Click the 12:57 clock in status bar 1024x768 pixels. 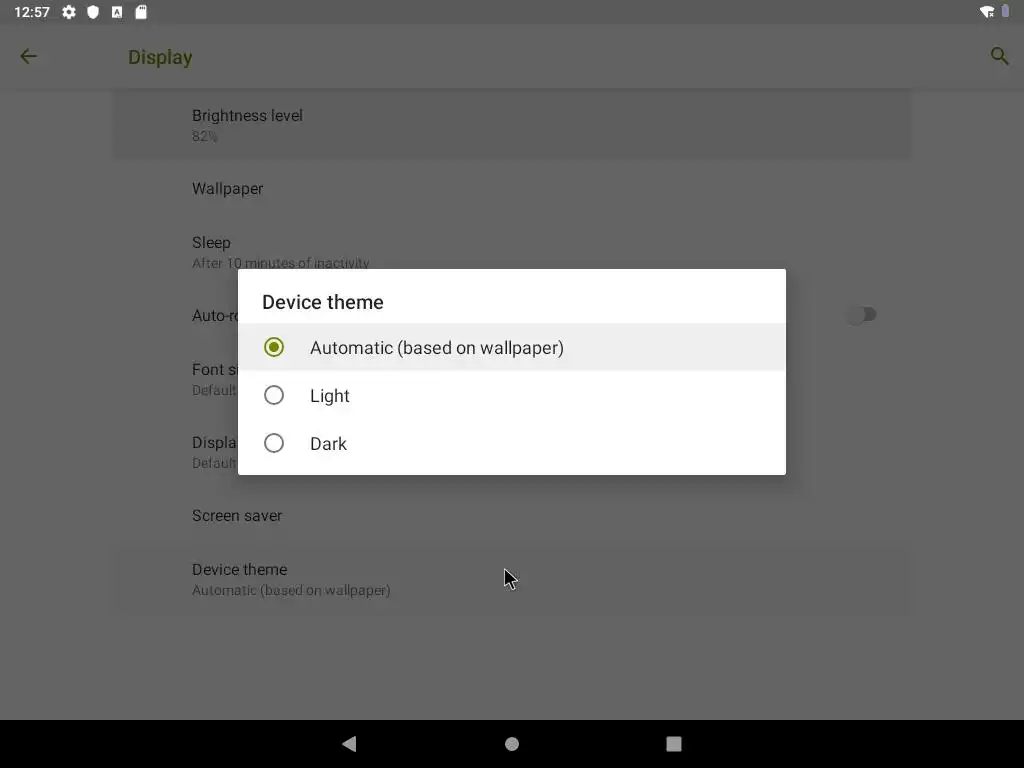(x=32, y=12)
